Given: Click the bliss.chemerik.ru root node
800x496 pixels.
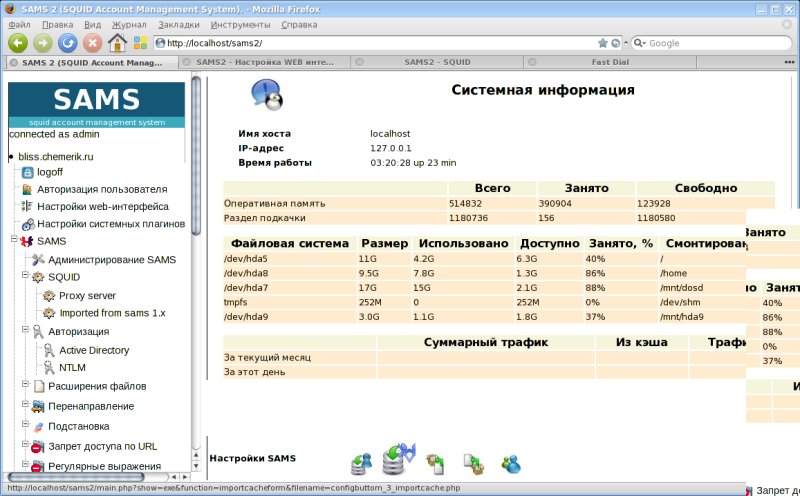Looking at the screenshot, I should click(56, 157).
